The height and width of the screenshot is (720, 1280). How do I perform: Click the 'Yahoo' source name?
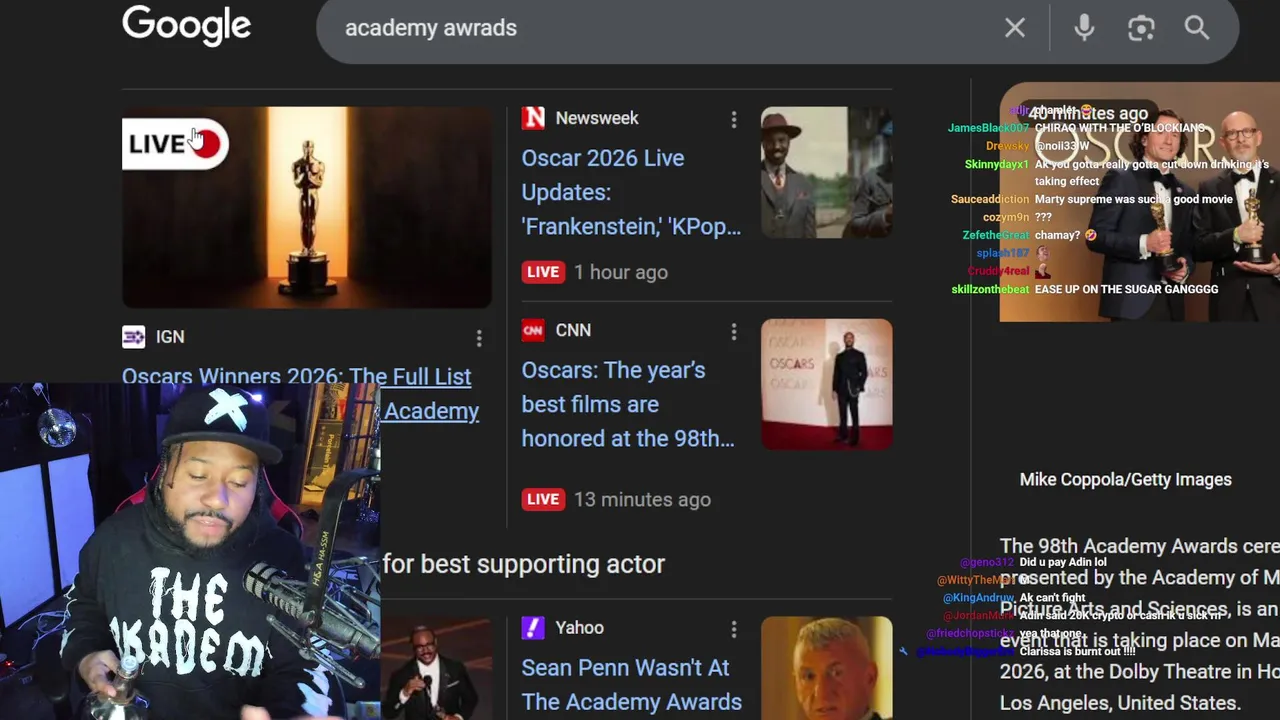pos(580,628)
